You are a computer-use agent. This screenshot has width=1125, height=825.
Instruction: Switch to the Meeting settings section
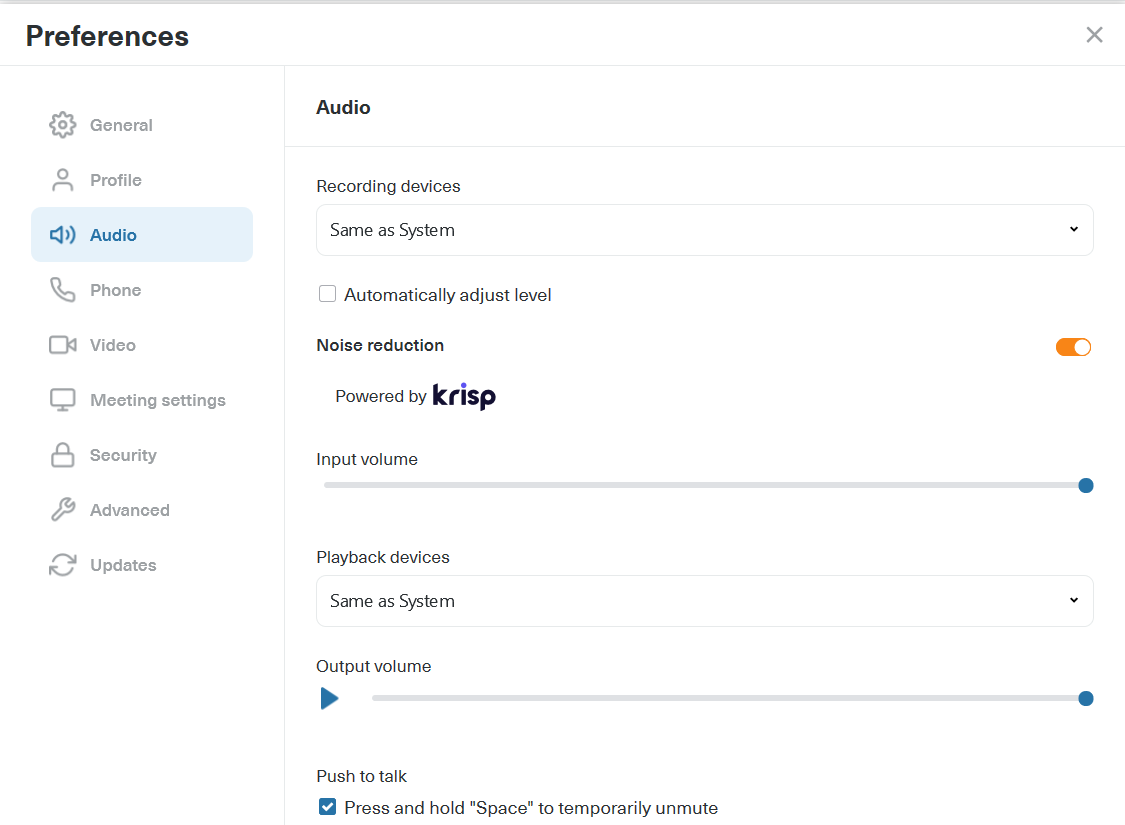point(157,399)
